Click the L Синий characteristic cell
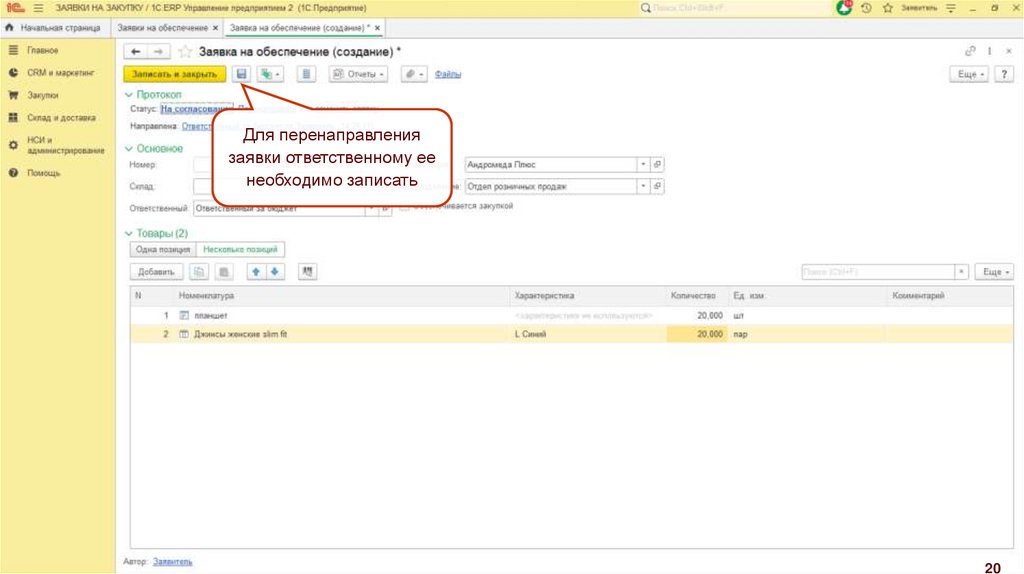Image resolution: width=1024 pixels, height=574 pixels. tap(588, 334)
